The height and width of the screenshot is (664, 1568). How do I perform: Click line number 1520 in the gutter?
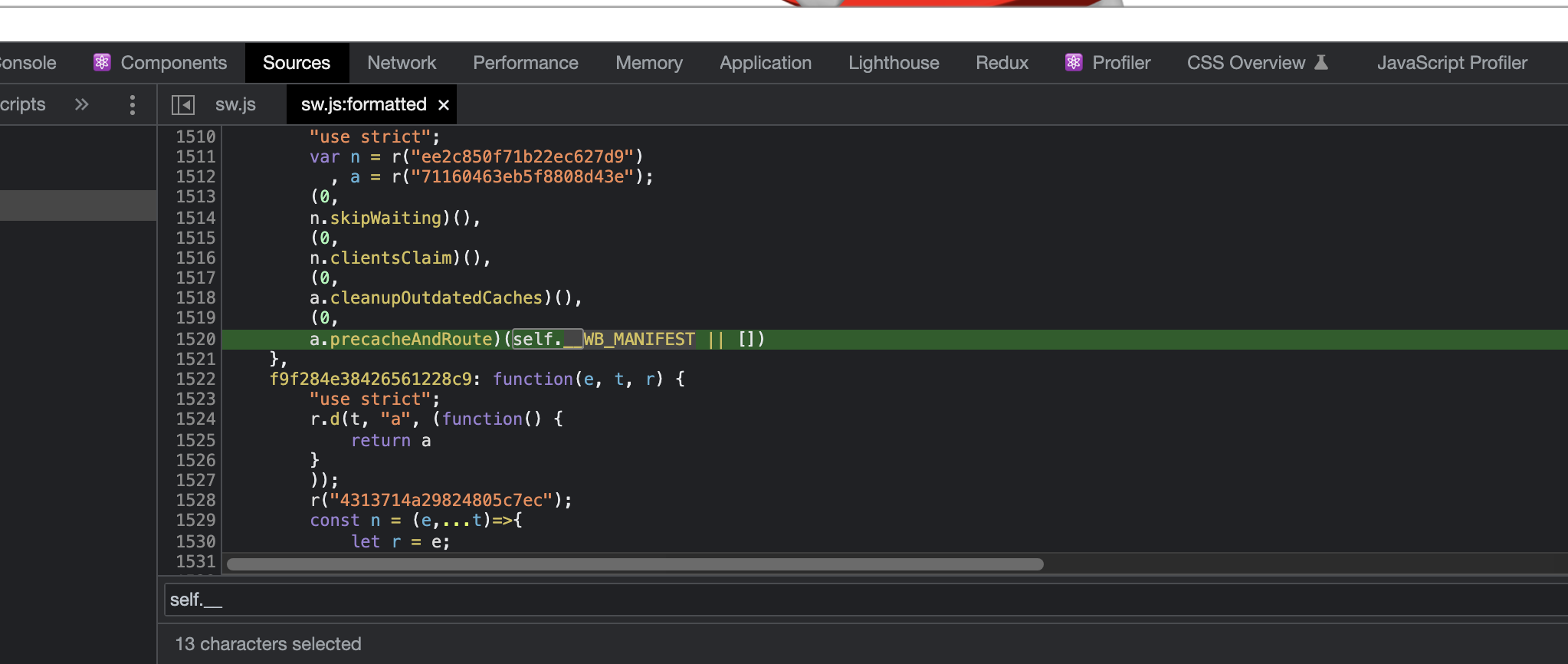[x=195, y=339]
